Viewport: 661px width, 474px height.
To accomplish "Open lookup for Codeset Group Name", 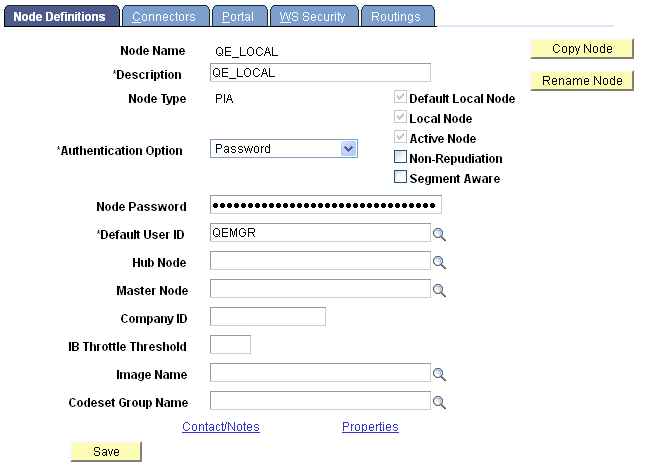I will [439, 402].
